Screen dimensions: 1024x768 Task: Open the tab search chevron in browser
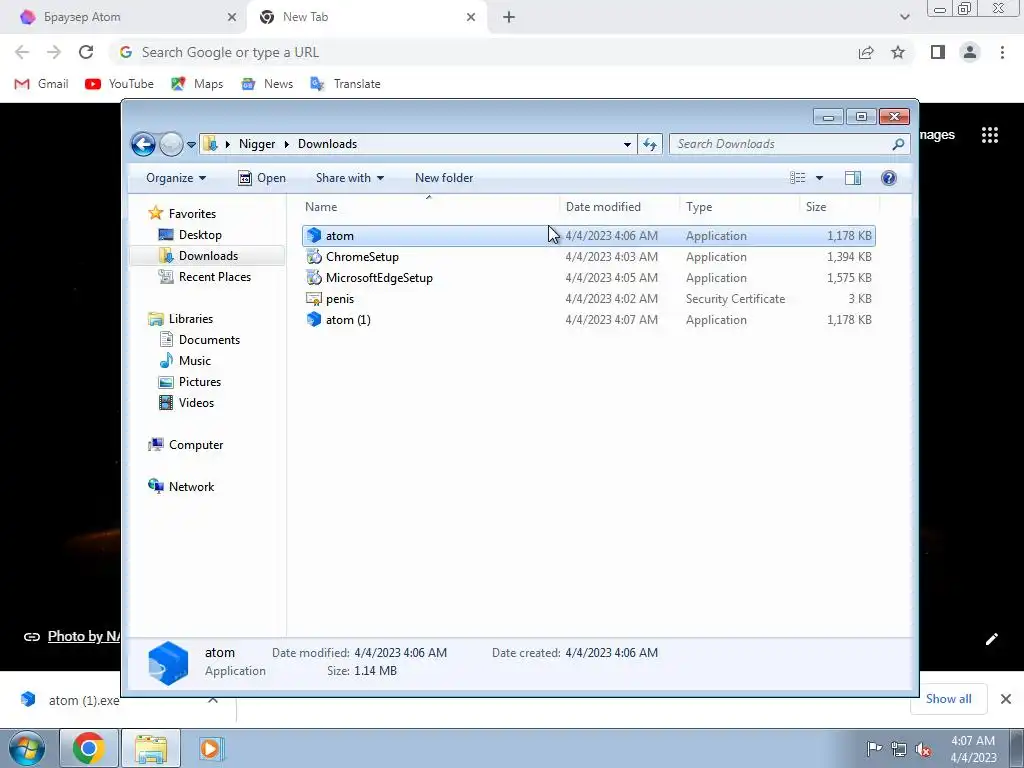click(904, 17)
